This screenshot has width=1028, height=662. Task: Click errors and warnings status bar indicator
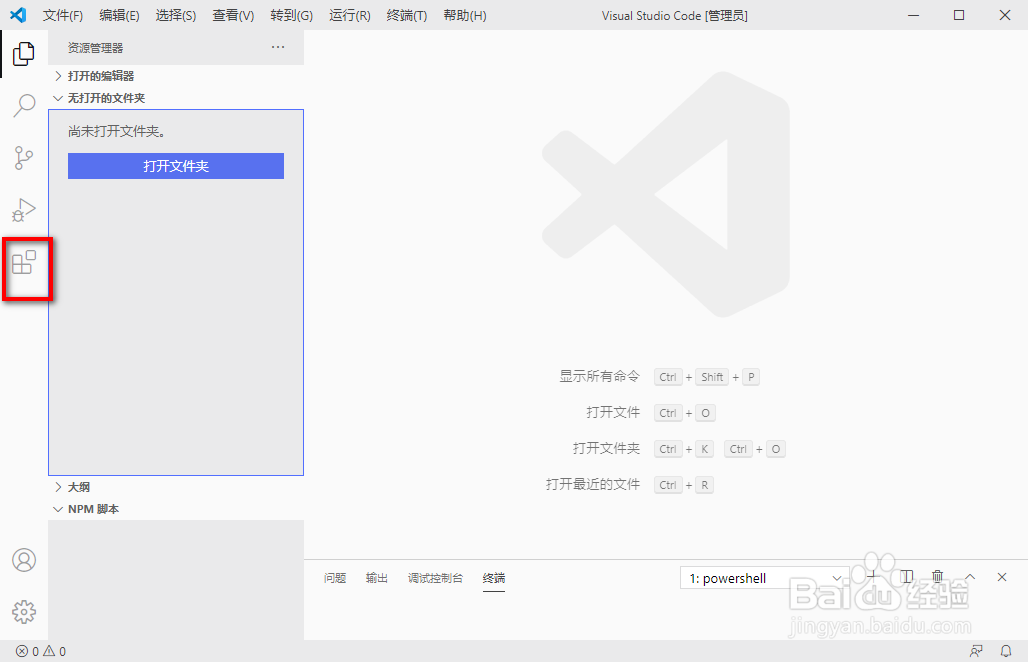tap(41, 652)
